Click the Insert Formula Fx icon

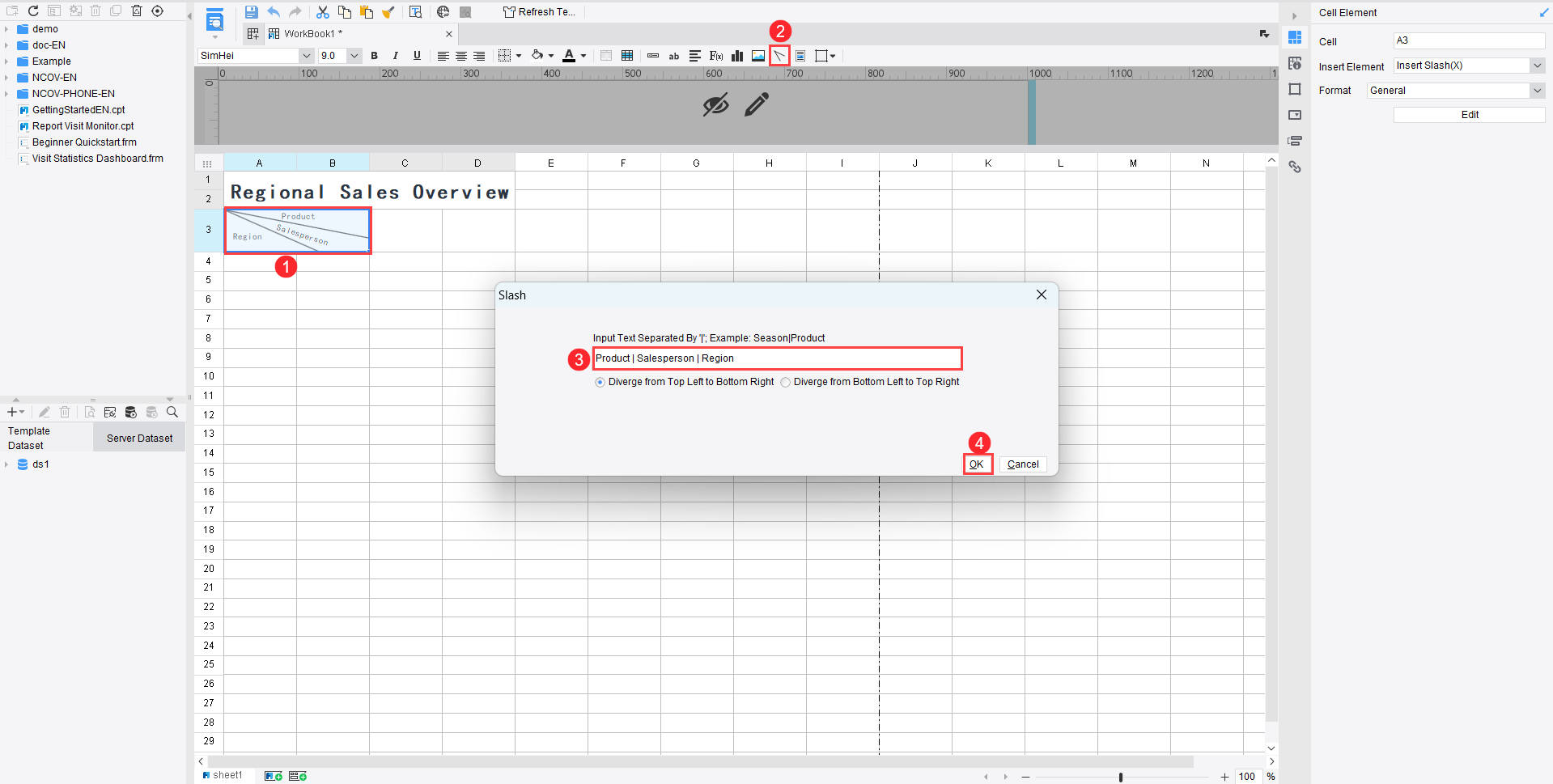coord(716,56)
